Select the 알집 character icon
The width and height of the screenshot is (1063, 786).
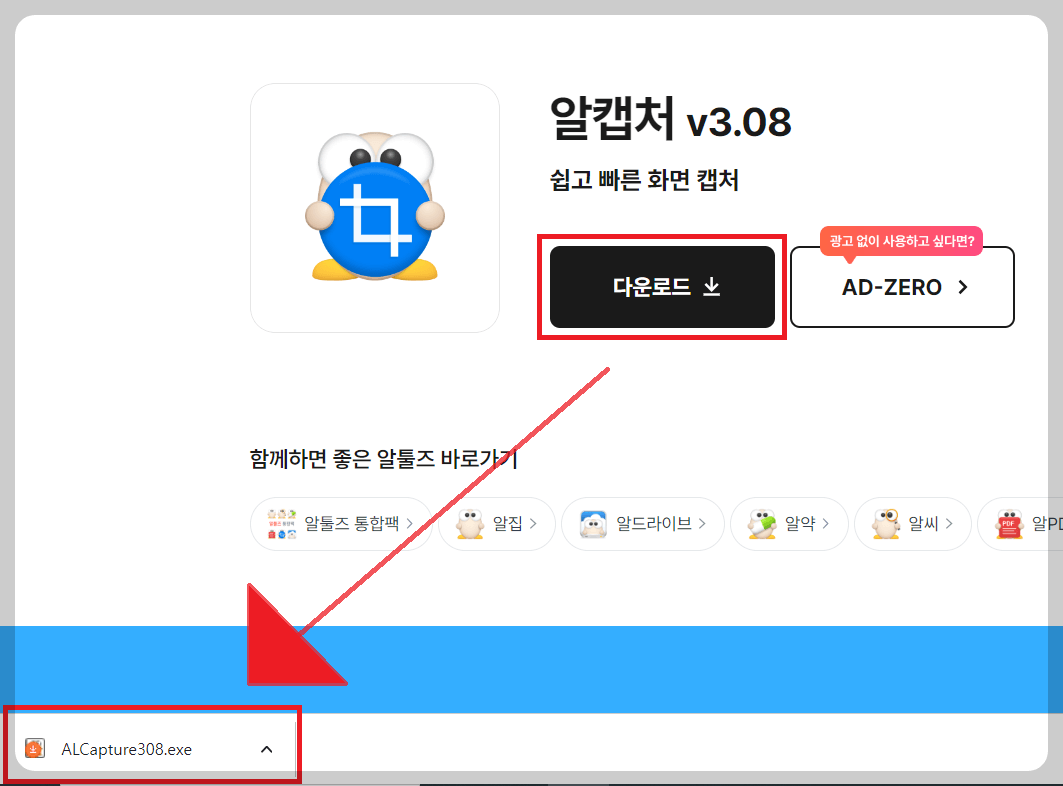(469, 523)
